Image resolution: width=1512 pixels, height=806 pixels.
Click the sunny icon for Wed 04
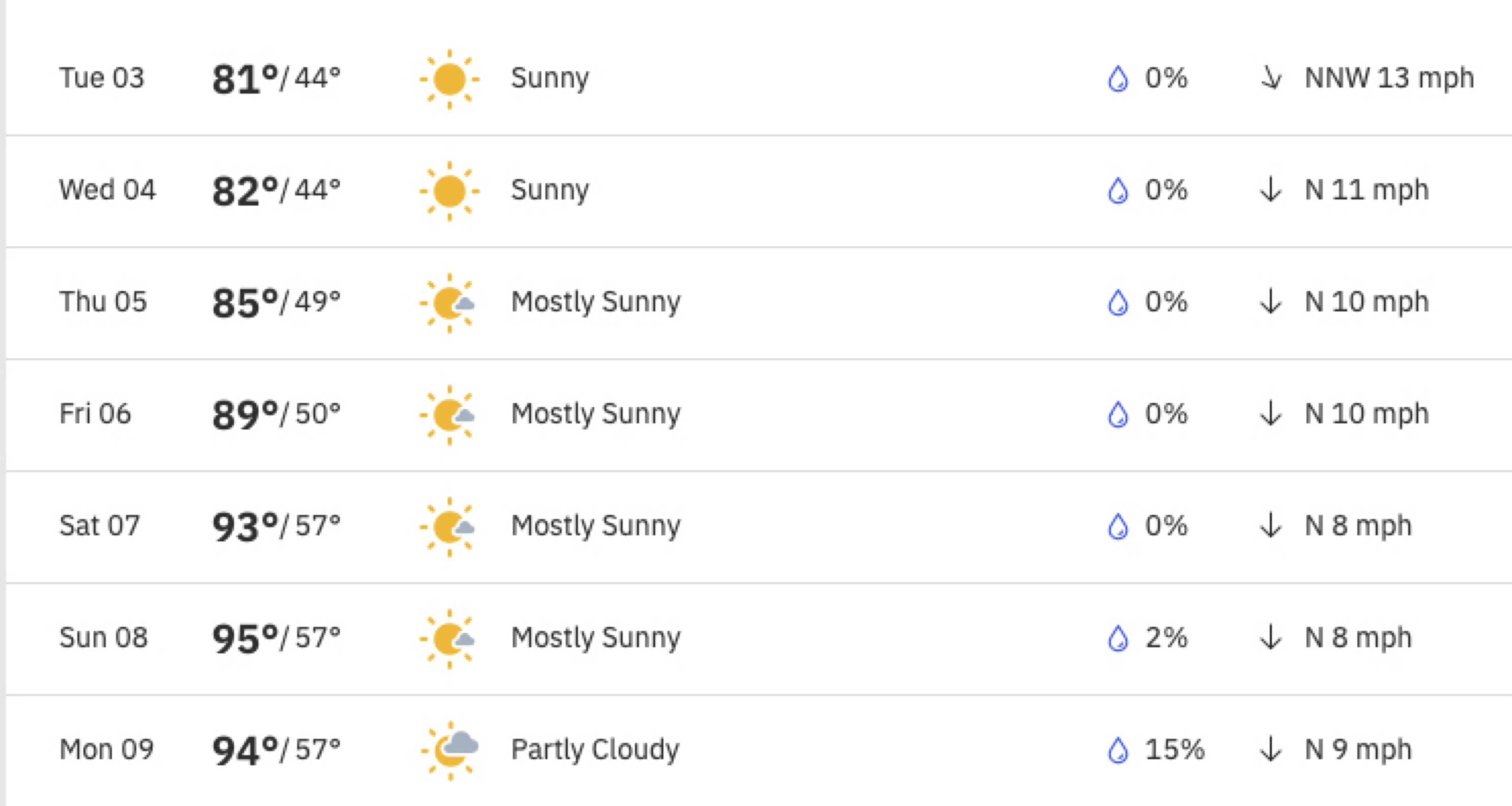click(x=450, y=191)
